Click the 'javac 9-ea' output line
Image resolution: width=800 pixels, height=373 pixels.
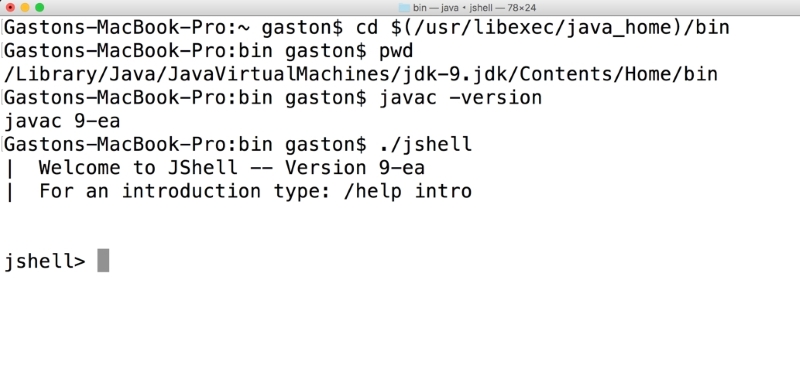click(62, 121)
